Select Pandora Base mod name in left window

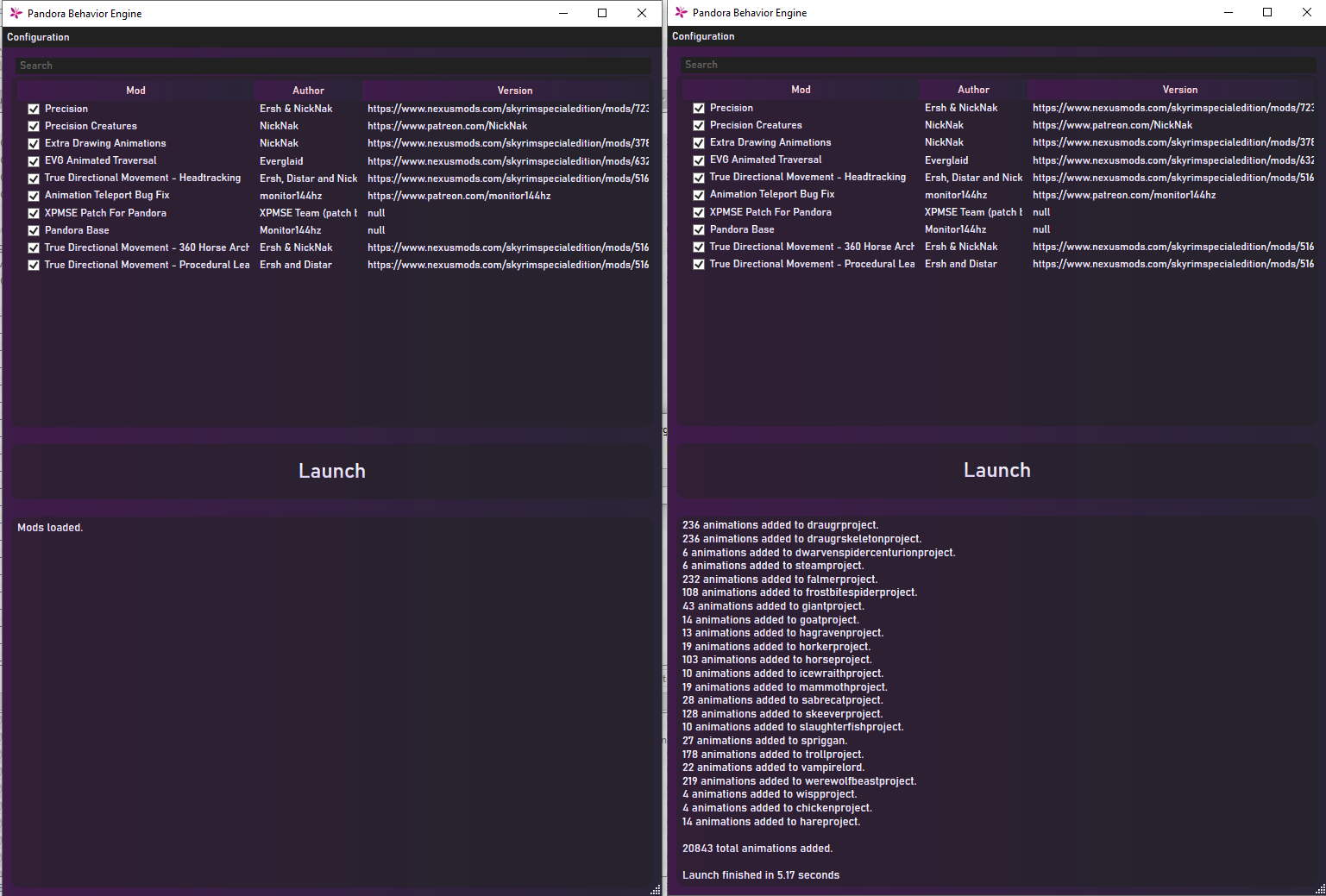pos(77,230)
